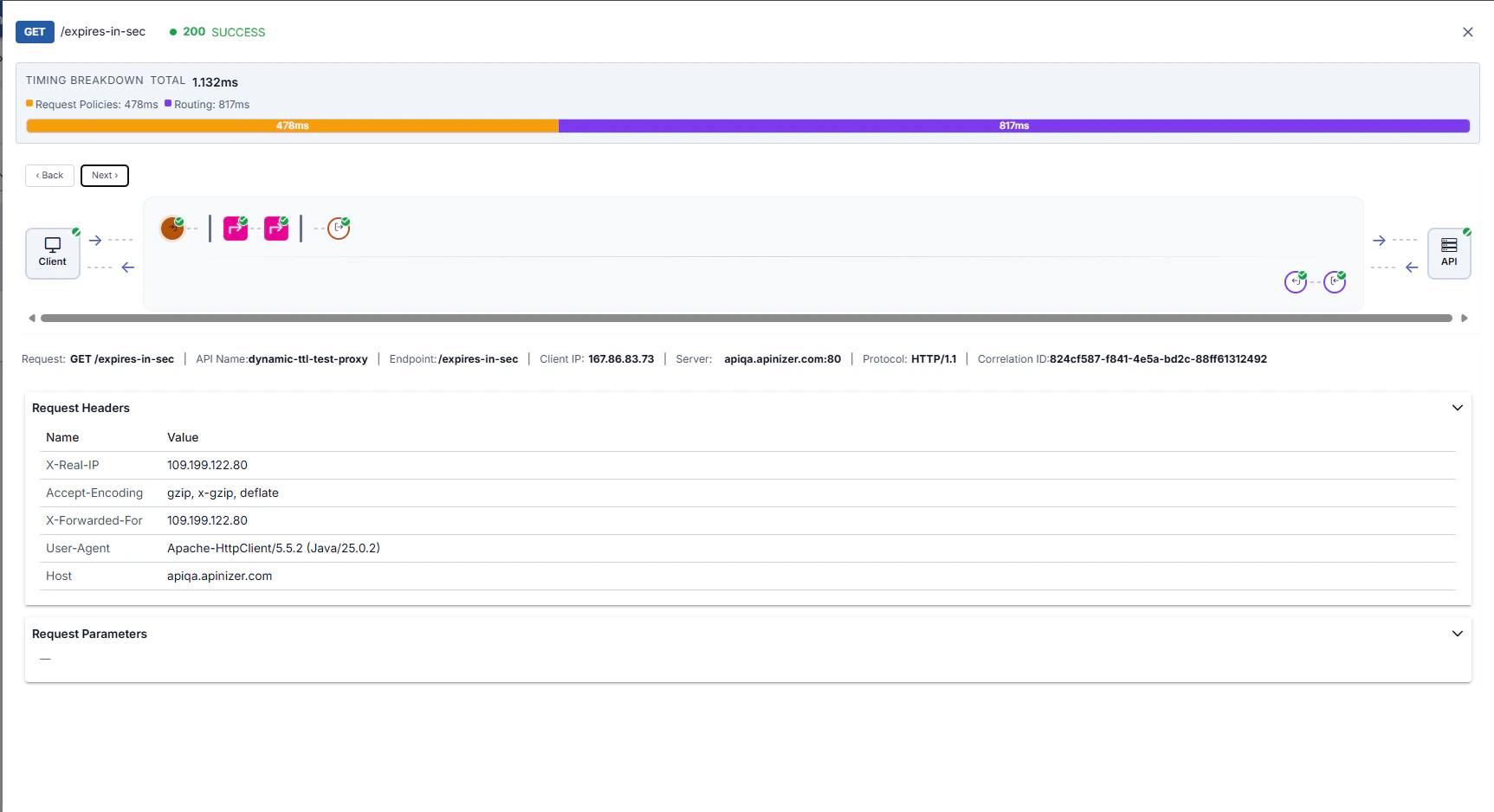Click the right arrow pointing to API
This screenshot has width=1494, height=812.
pos(1380,241)
